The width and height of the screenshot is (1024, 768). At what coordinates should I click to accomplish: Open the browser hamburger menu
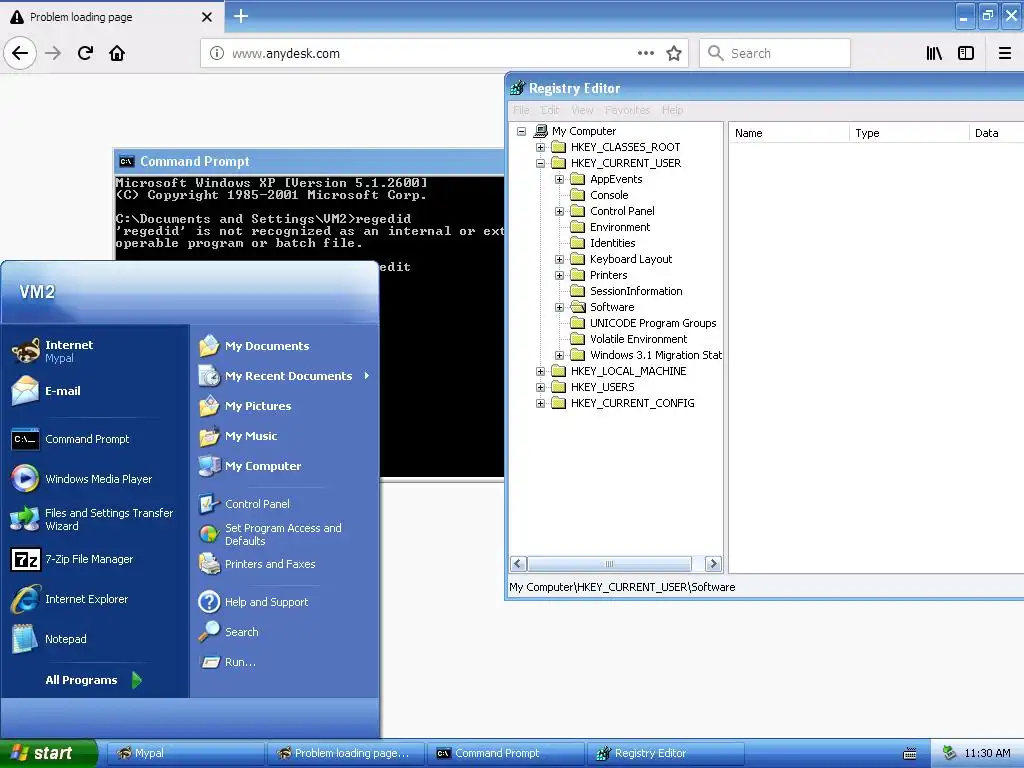point(1005,53)
